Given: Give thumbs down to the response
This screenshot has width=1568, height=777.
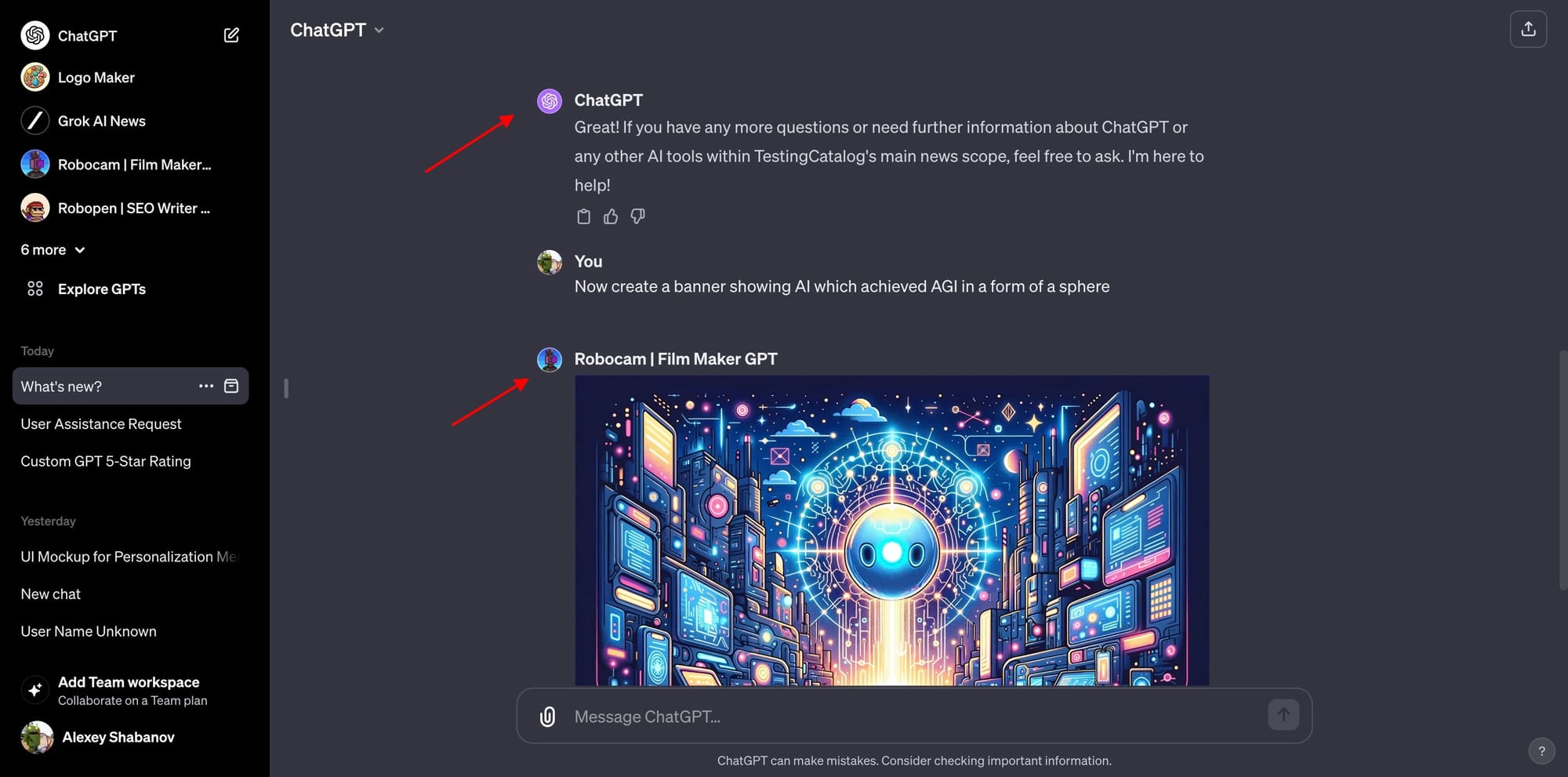Looking at the screenshot, I should 638,216.
